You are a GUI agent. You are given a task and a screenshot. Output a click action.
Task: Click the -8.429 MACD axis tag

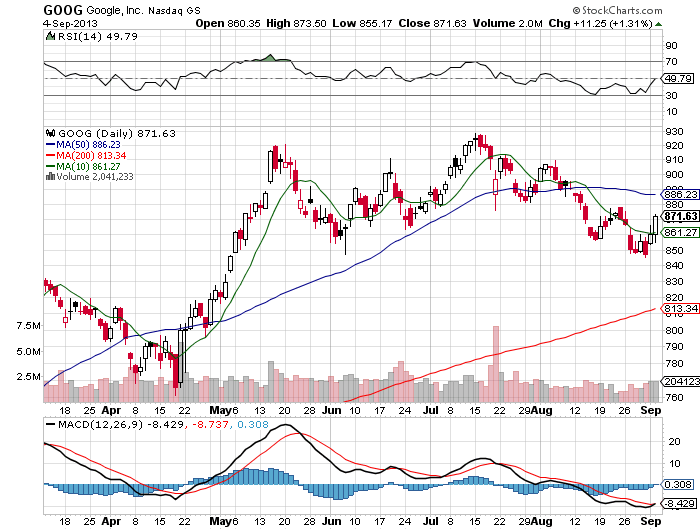point(679,504)
